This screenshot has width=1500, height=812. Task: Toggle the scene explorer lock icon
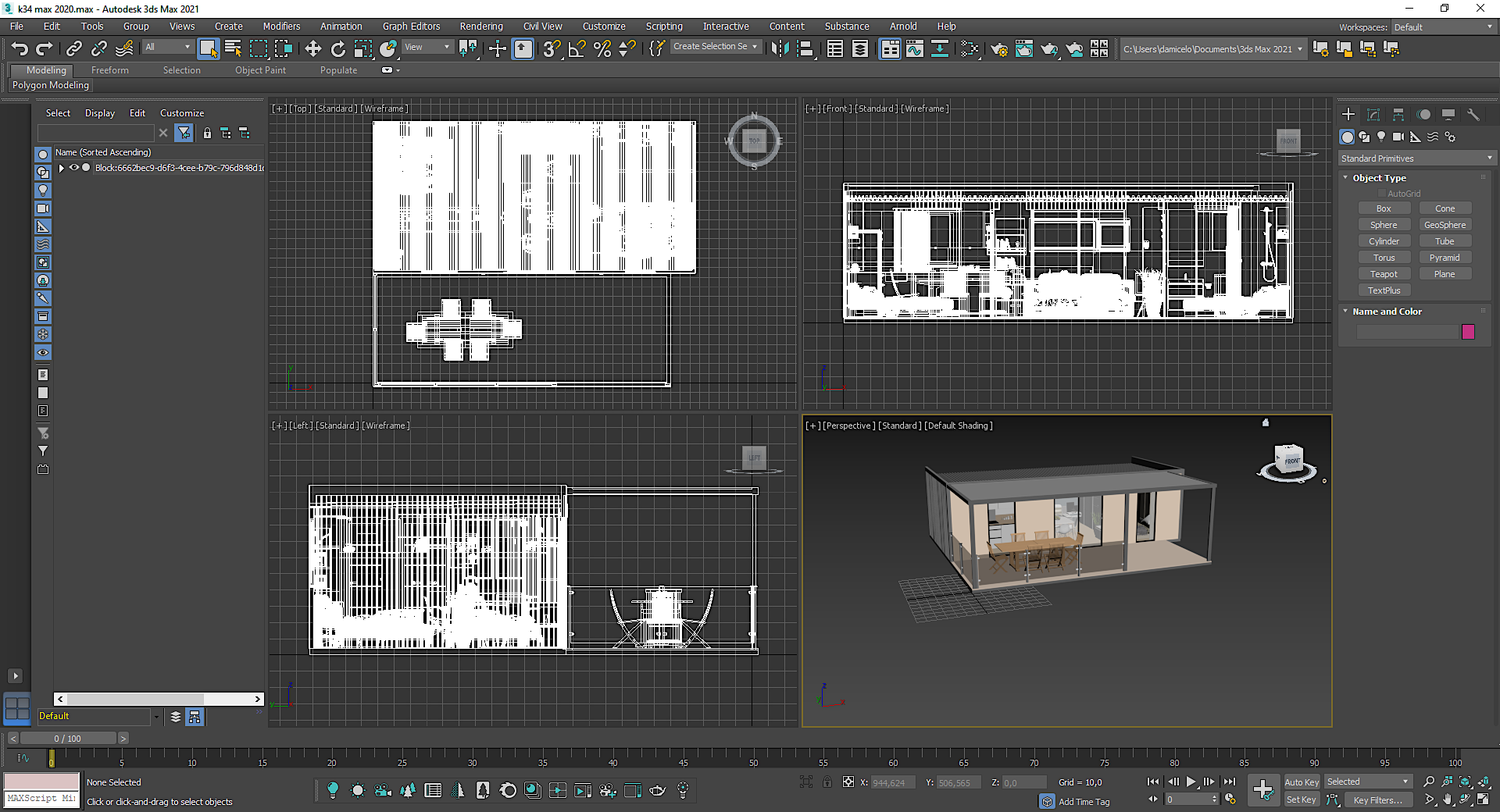pyautogui.click(x=207, y=134)
